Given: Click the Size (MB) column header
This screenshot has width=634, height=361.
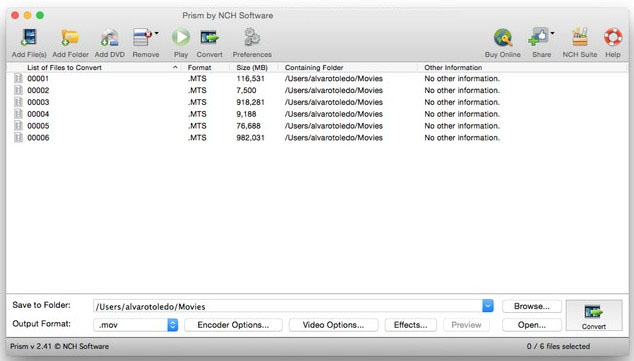Looking at the screenshot, I should 252,68.
